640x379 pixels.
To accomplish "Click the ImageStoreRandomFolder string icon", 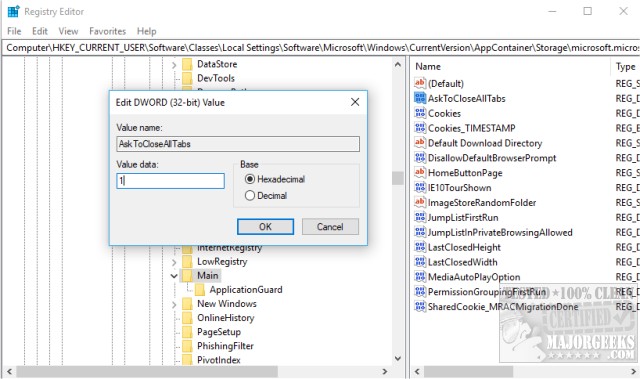I will [x=420, y=202].
